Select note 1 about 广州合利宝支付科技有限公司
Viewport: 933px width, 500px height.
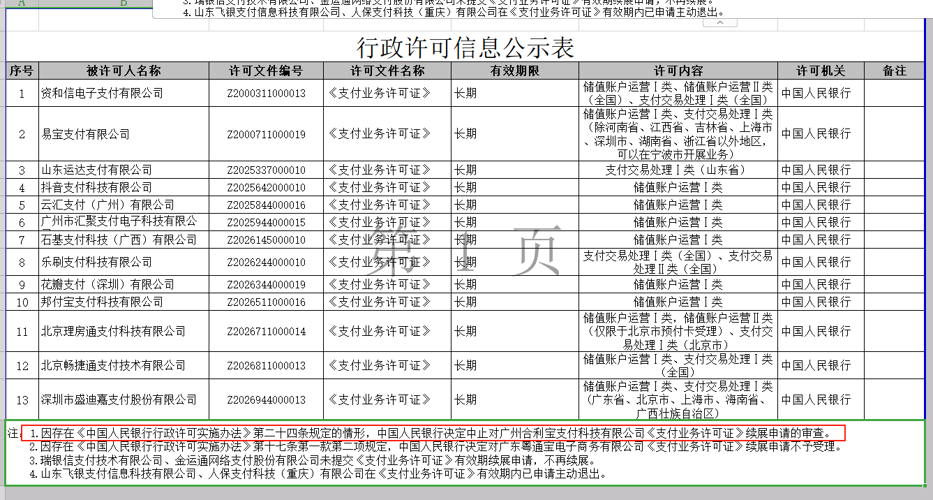pyautogui.click(x=433, y=432)
